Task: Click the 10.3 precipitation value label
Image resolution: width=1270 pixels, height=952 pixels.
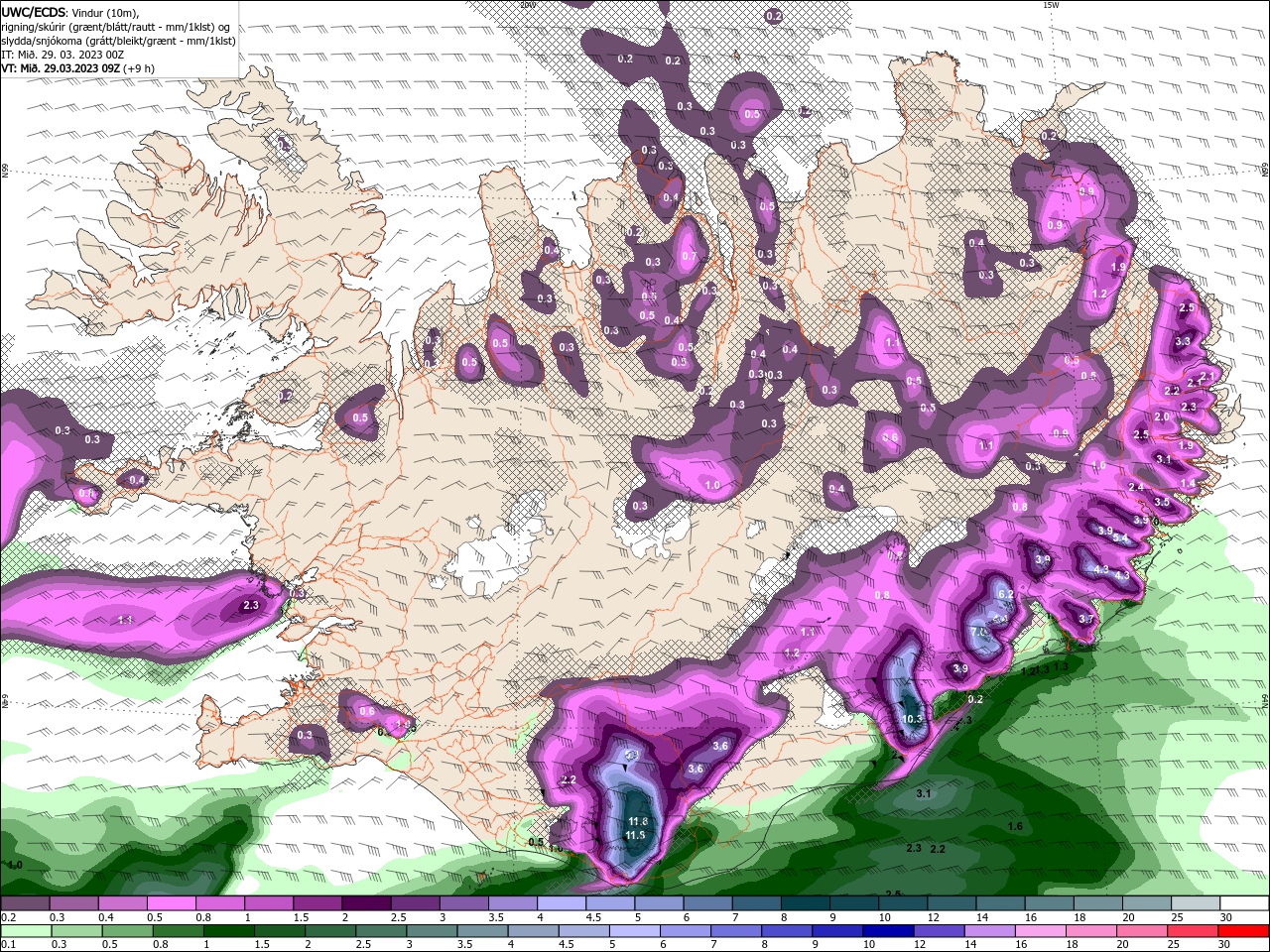Action: 913,719
